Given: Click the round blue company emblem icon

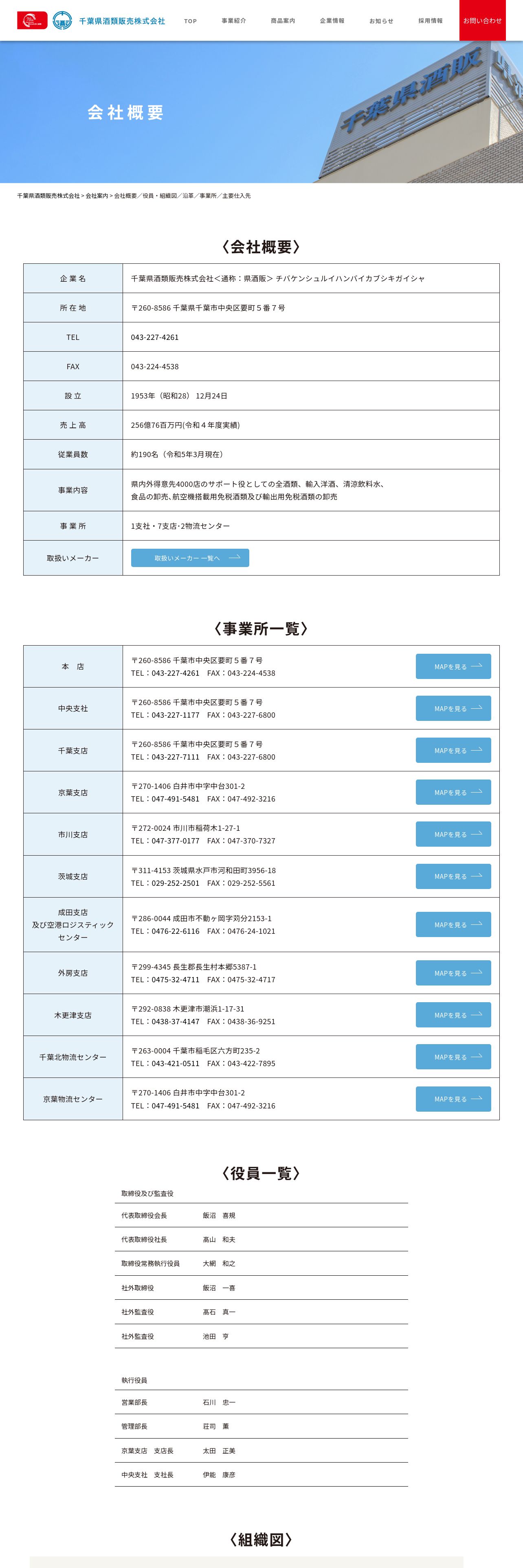Looking at the screenshot, I should [x=62, y=21].
